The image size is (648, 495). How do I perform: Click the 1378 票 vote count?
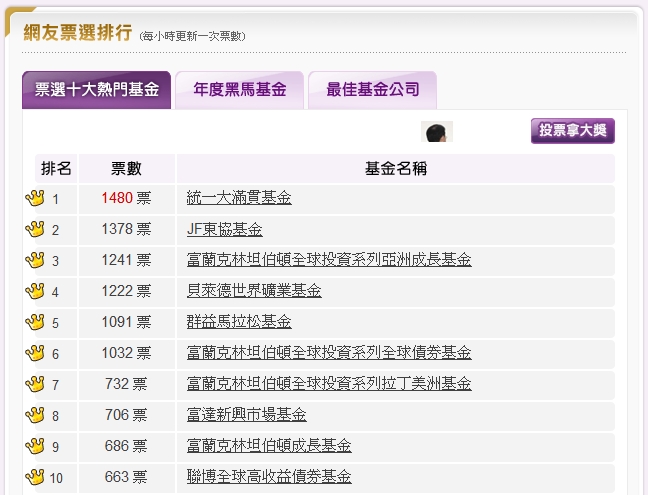coord(126,229)
